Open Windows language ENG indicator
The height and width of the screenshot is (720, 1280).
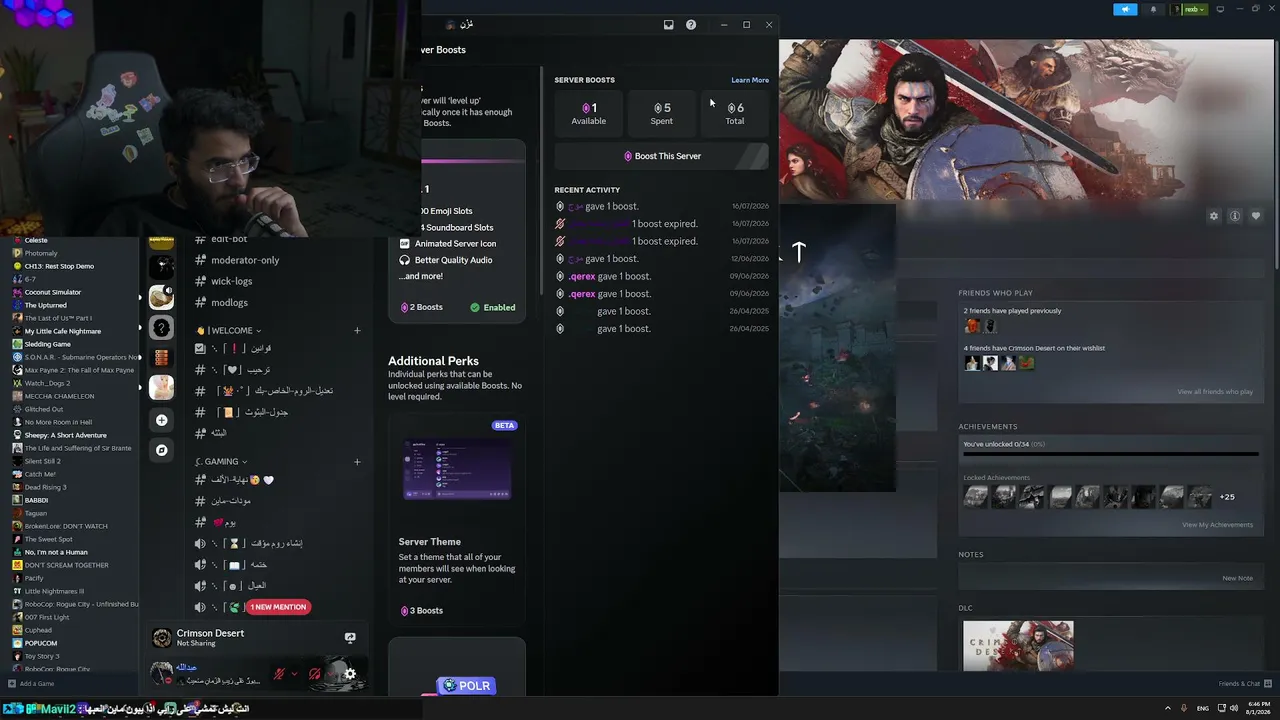1203,708
